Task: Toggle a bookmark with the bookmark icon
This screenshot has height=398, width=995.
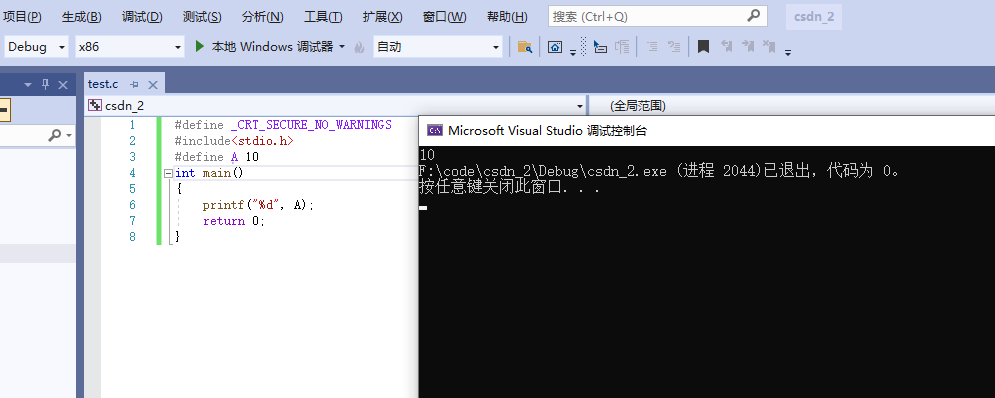Action: coord(703,46)
